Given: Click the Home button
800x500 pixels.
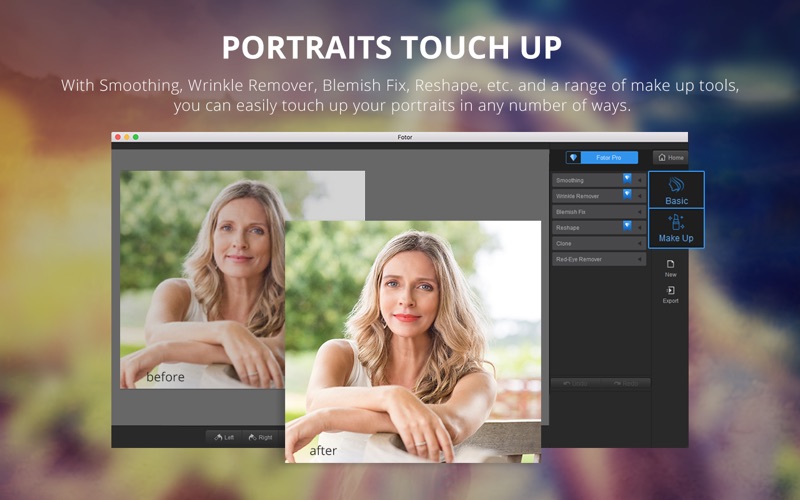Looking at the screenshot, I should (x=670, y=158).
